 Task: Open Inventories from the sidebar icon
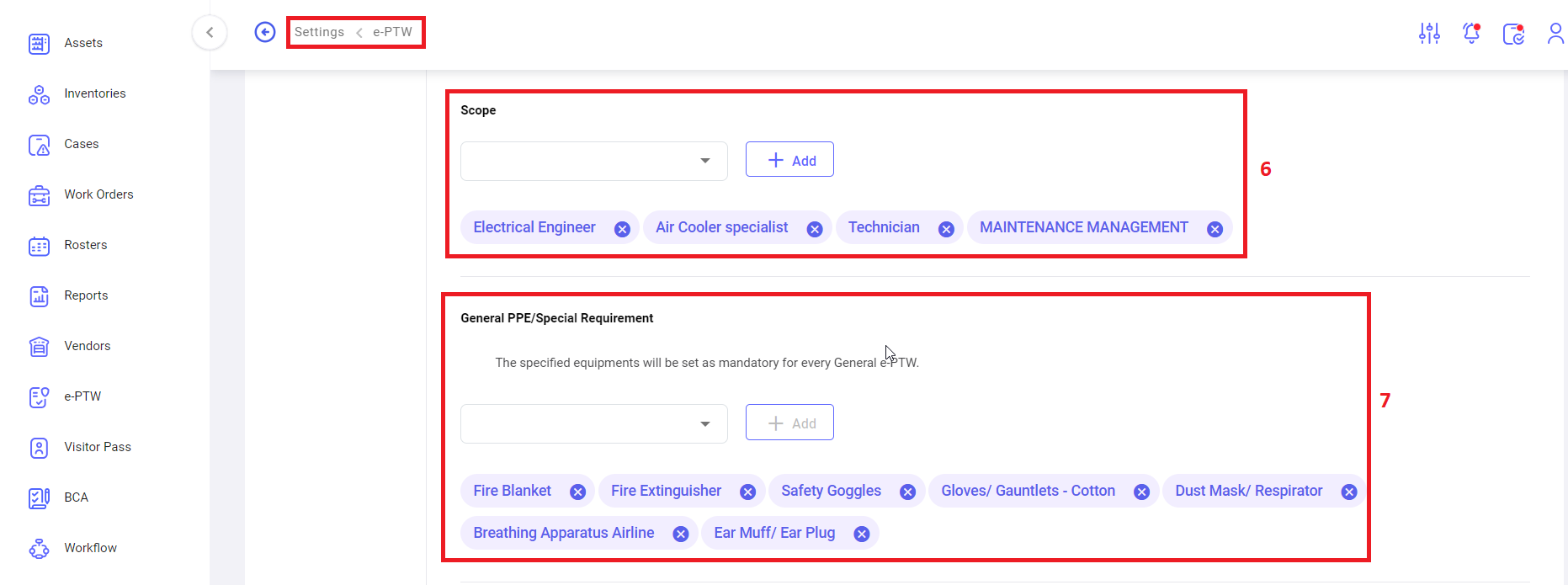[x=39, y=94]
